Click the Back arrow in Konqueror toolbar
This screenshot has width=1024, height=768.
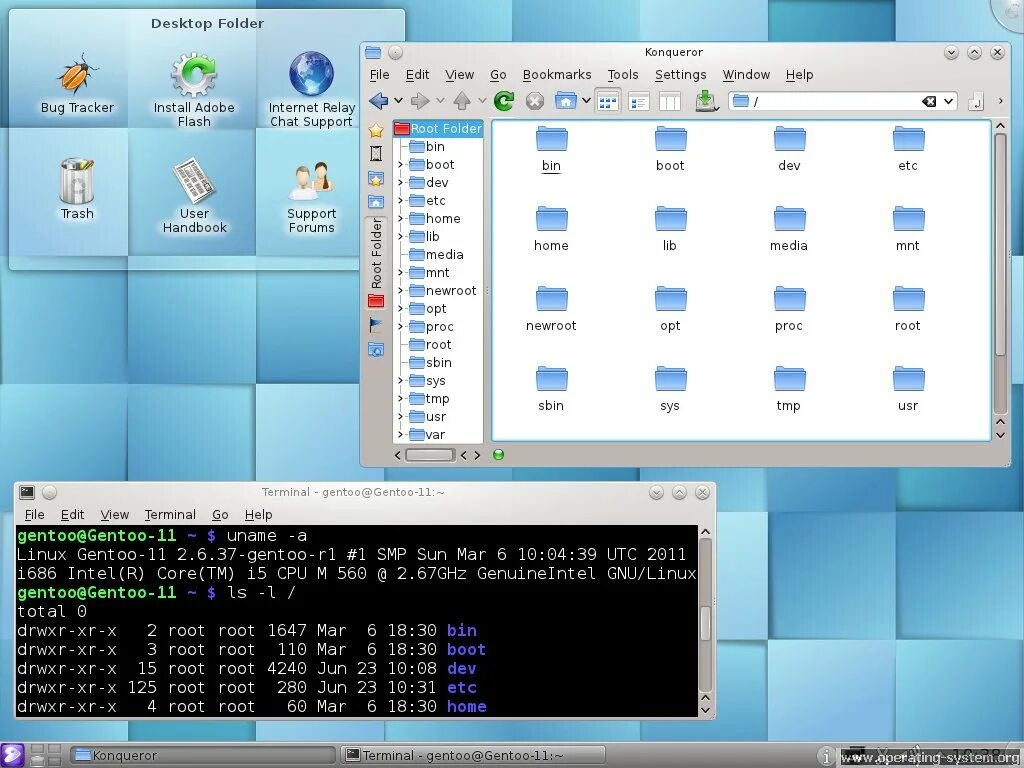point(378,101)
